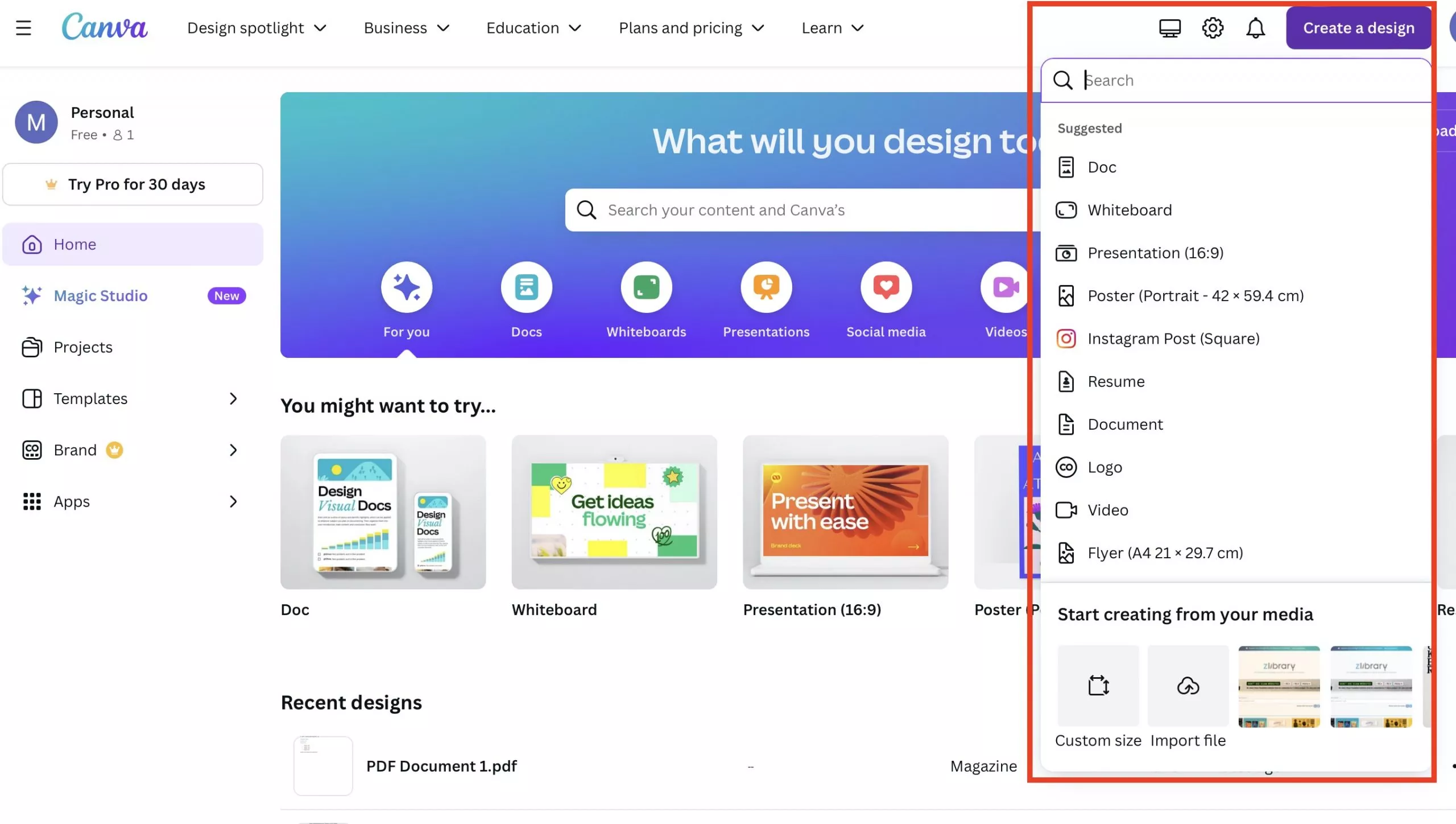Viewport: 1456px width, 824px height.
Task: Open the Whiteboard template thumbnail
Action: point(614,512)
